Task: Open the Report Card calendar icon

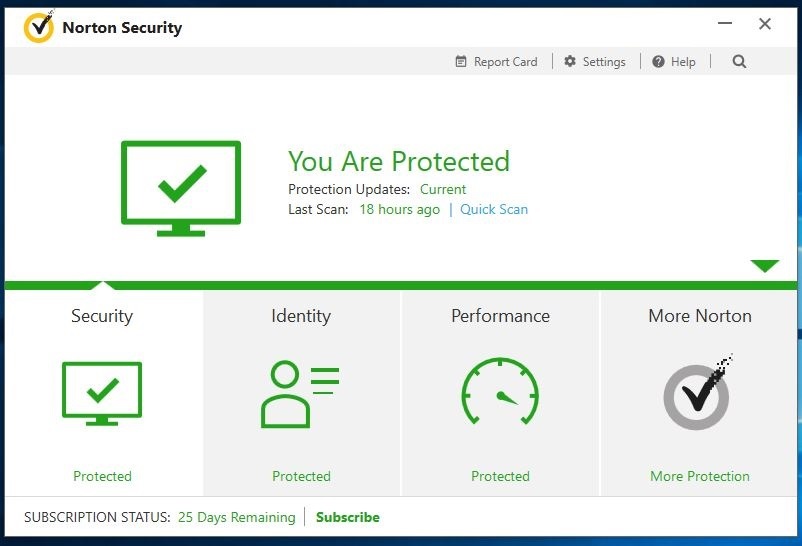Action: pos(461,61)
